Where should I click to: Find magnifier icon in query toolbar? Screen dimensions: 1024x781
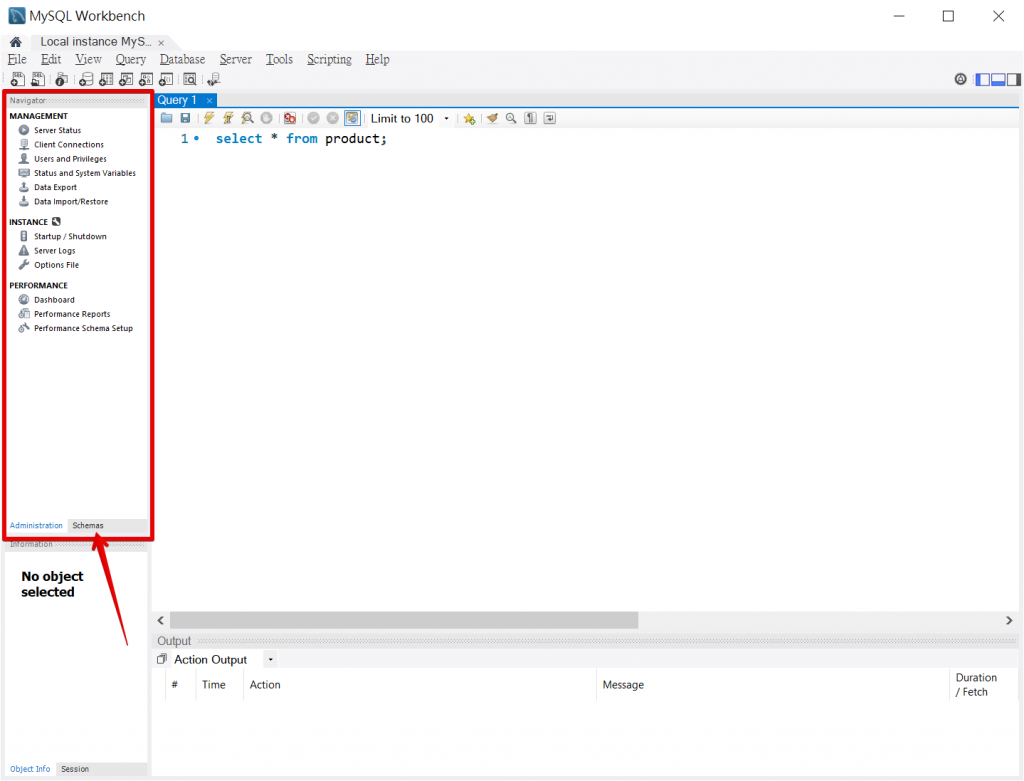[x=511, y=118]
